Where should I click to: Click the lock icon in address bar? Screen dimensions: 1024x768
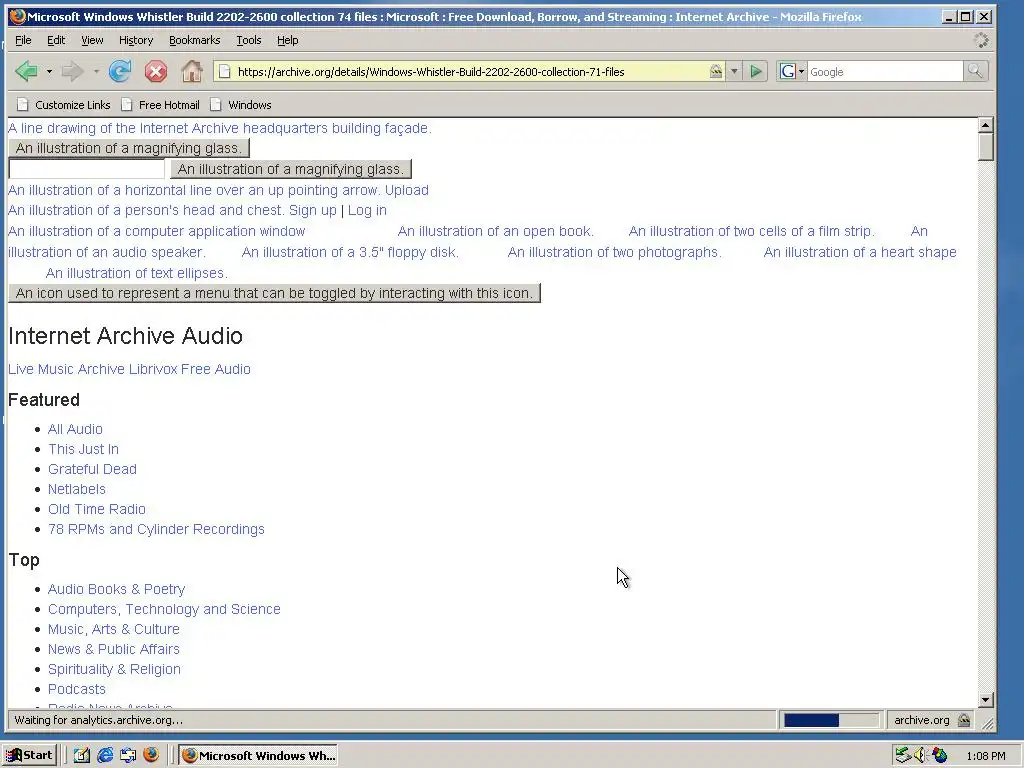716,71
